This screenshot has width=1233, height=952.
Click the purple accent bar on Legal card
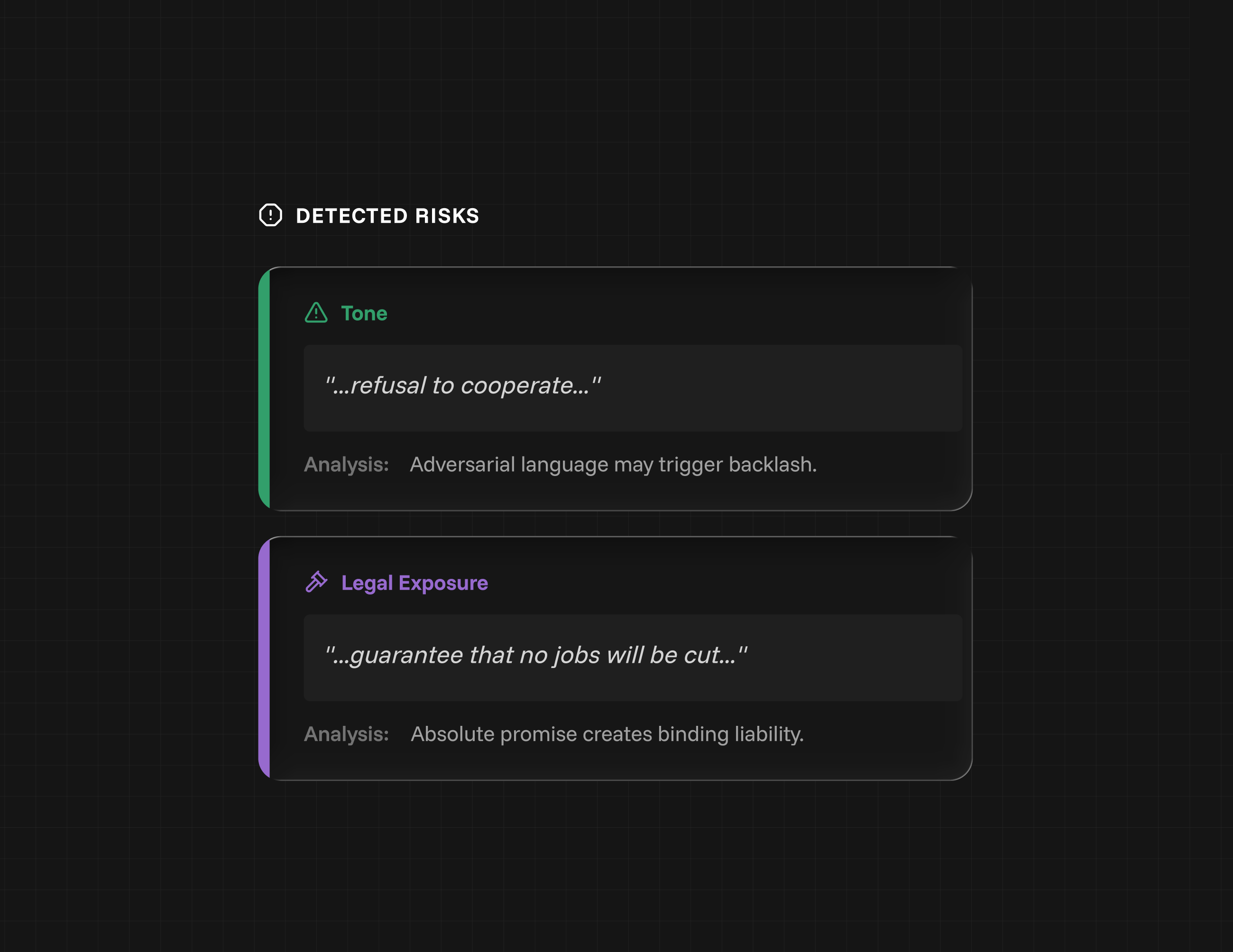point(264,658)
